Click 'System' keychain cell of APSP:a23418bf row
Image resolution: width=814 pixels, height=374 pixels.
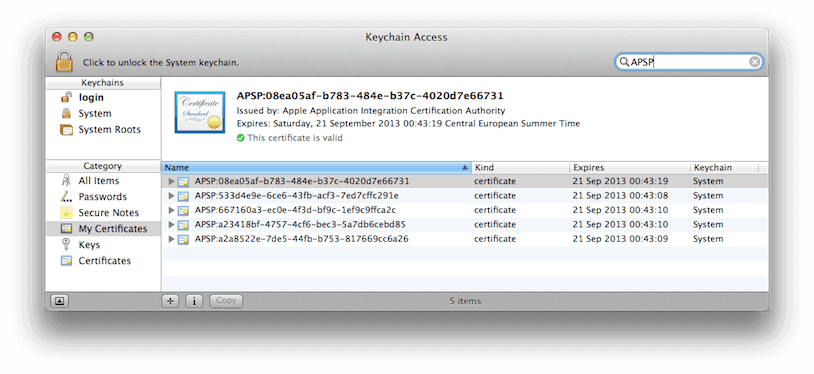coord(708,225)
